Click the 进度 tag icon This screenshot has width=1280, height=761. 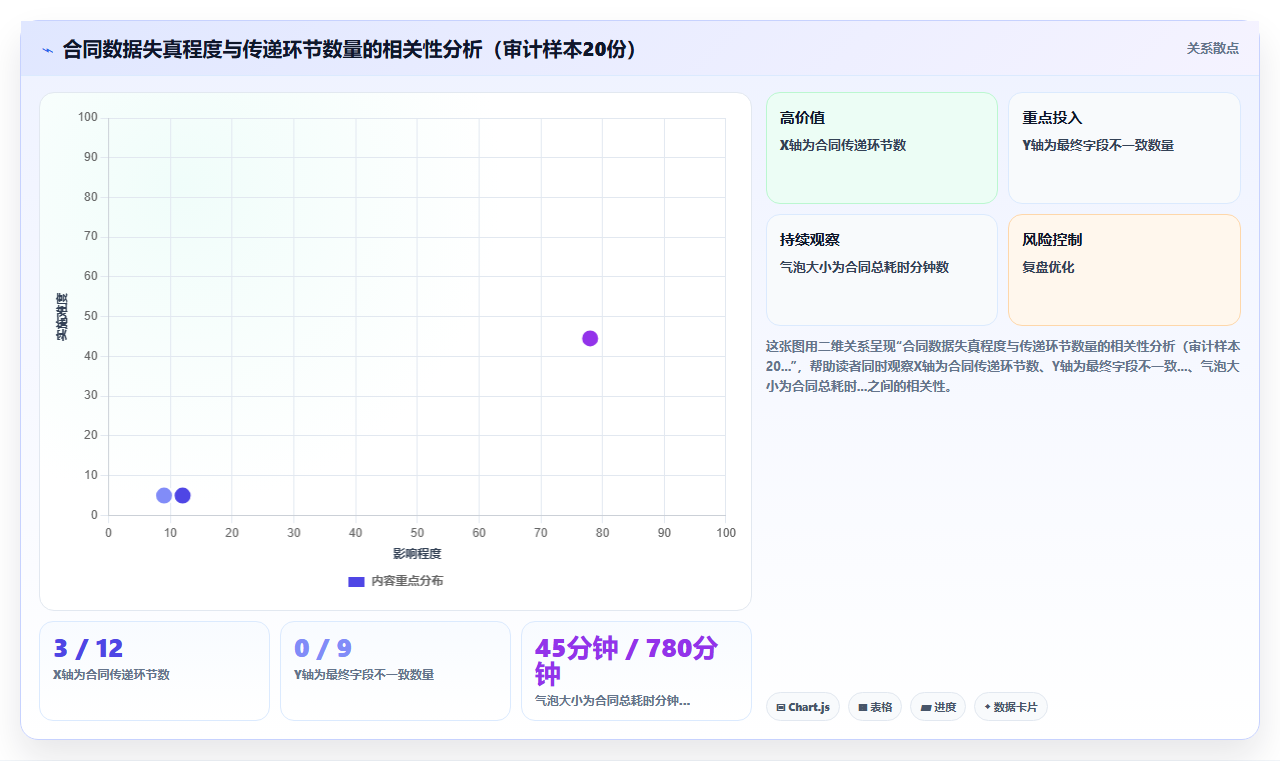[926, 708]
